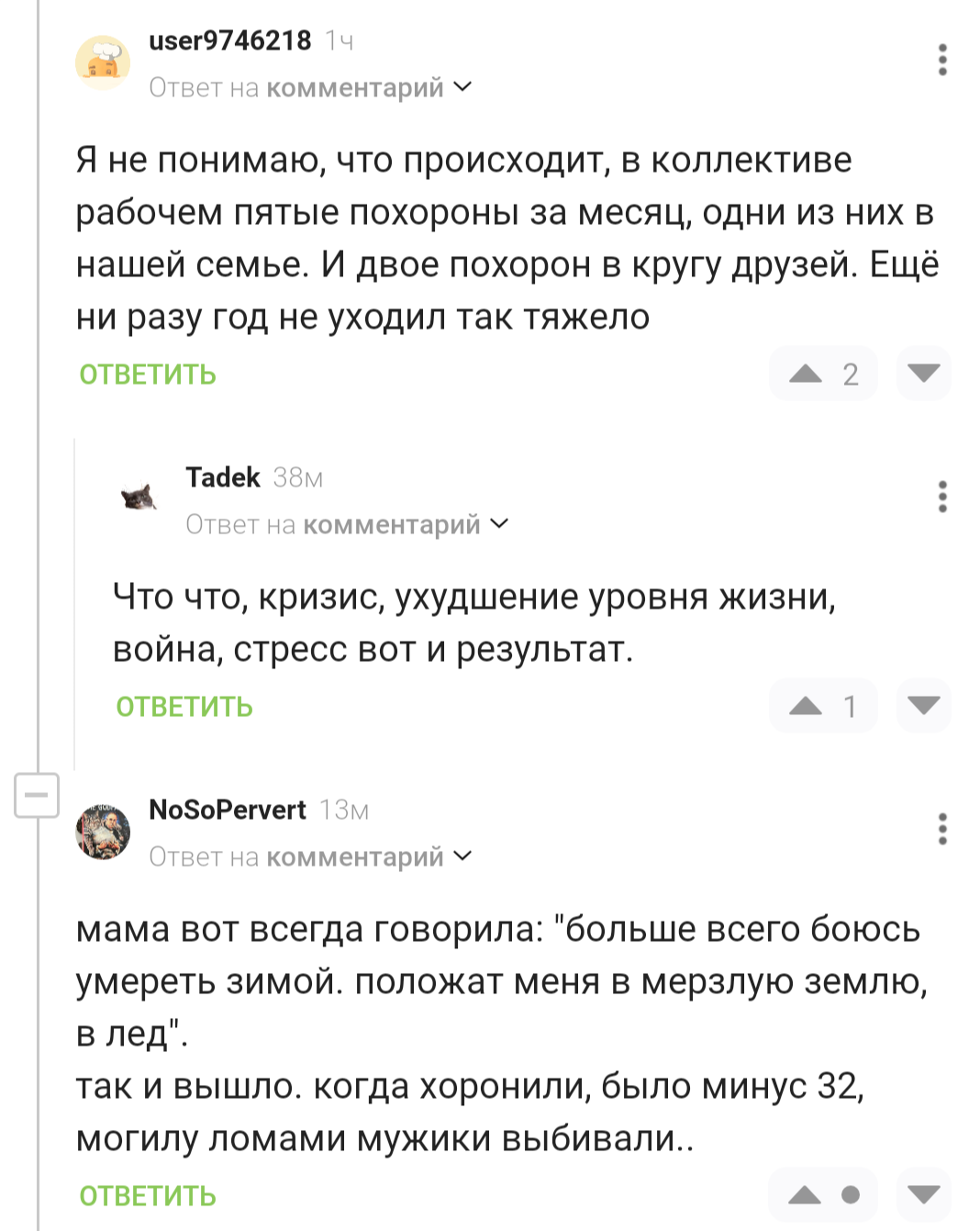Open the NoSoPervert username link
Viewport: 980px width, 1231px height.
coord(228,810)
